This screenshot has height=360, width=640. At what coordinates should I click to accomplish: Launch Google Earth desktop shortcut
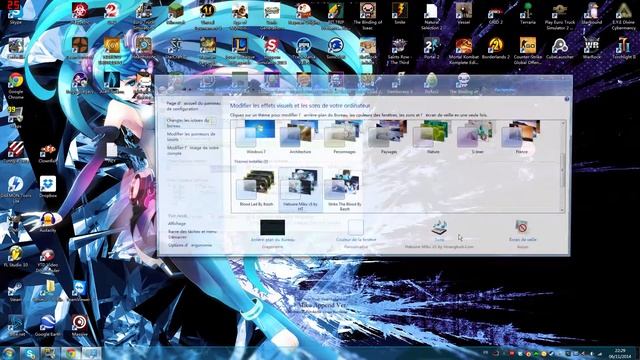tap(48, 325)
